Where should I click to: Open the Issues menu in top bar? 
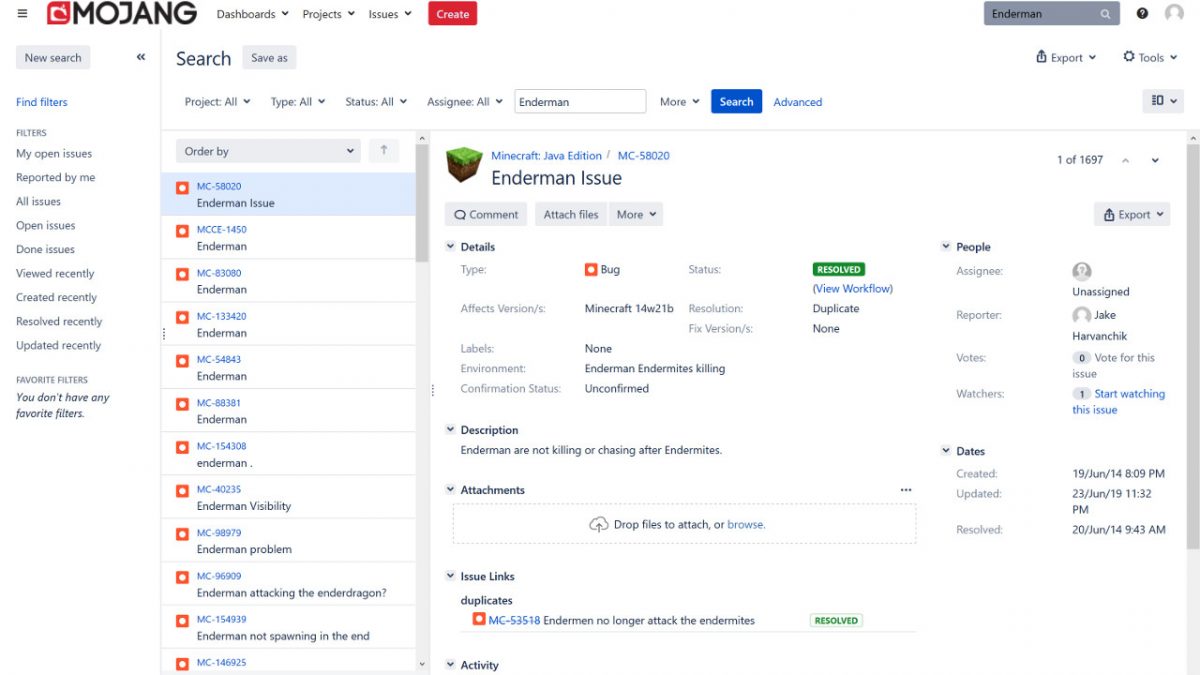[x=390, y=14]
